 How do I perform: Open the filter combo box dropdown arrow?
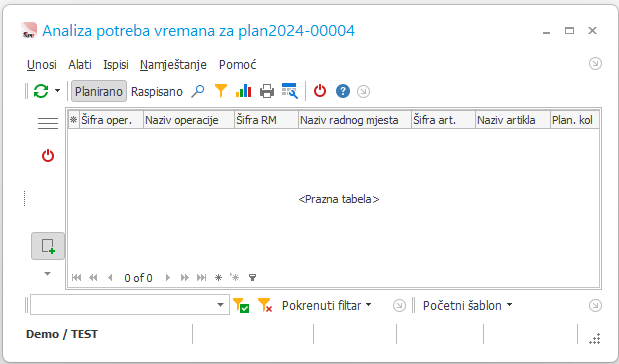[x=221, y=305]
